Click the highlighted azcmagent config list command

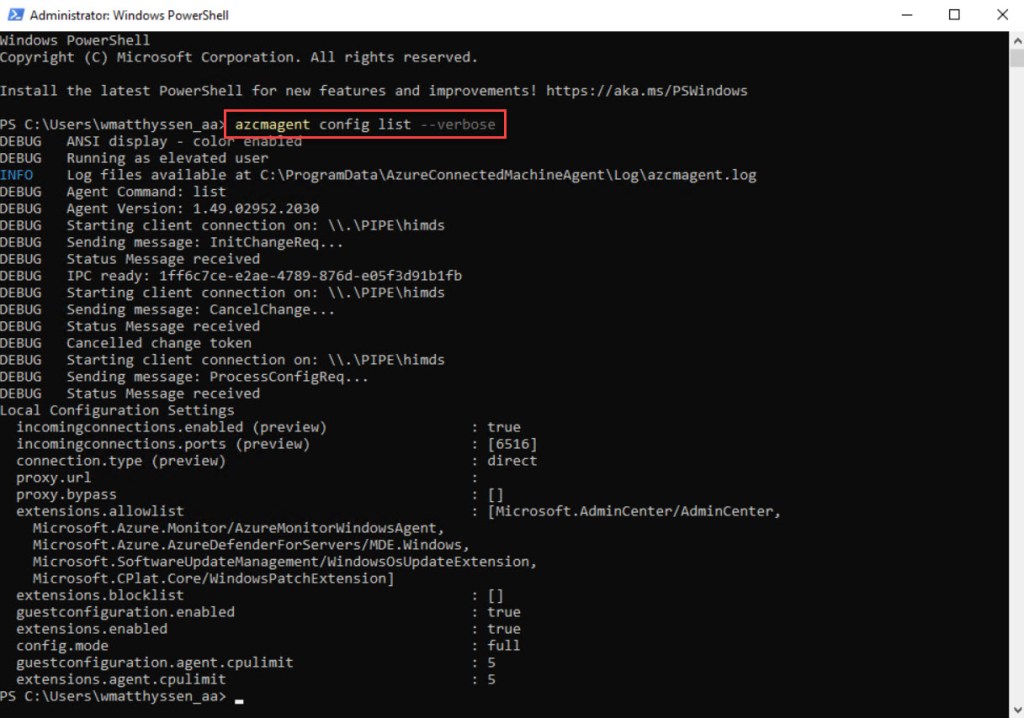[365, 125]
